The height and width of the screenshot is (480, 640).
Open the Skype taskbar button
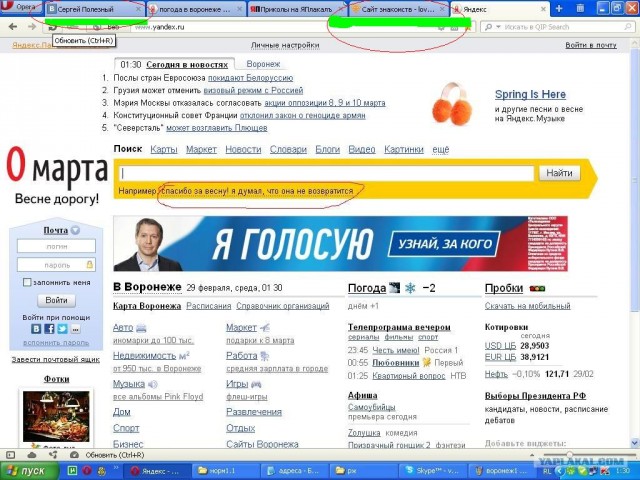(431, 471)
